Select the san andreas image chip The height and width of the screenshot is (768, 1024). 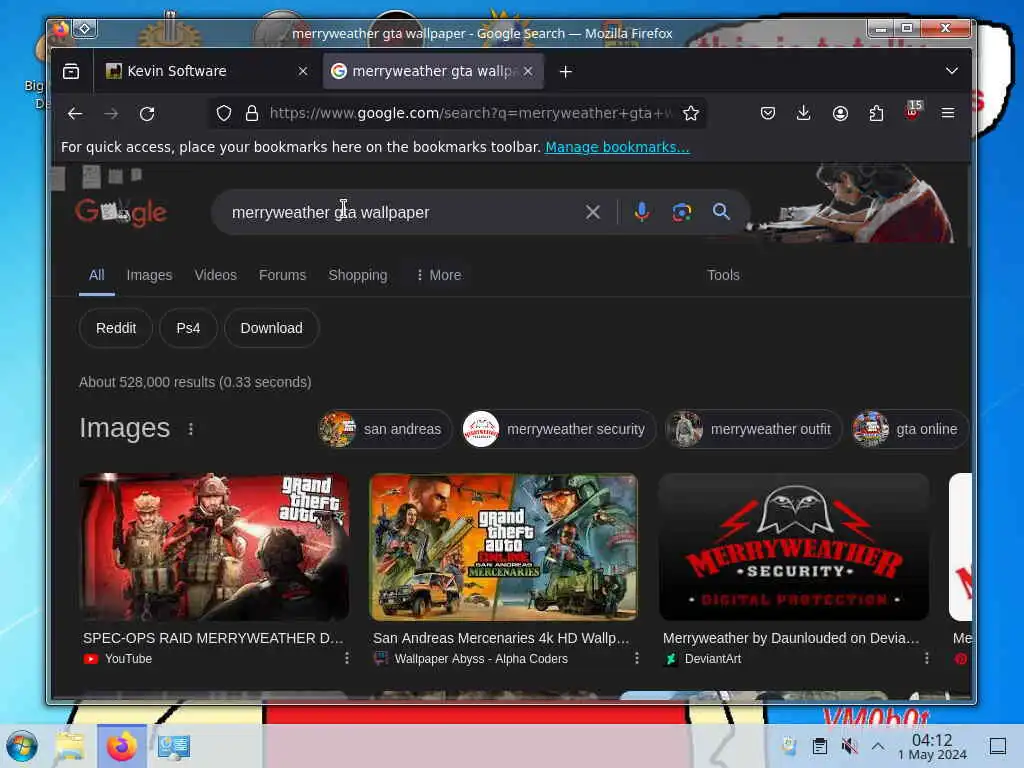(385, 429)
